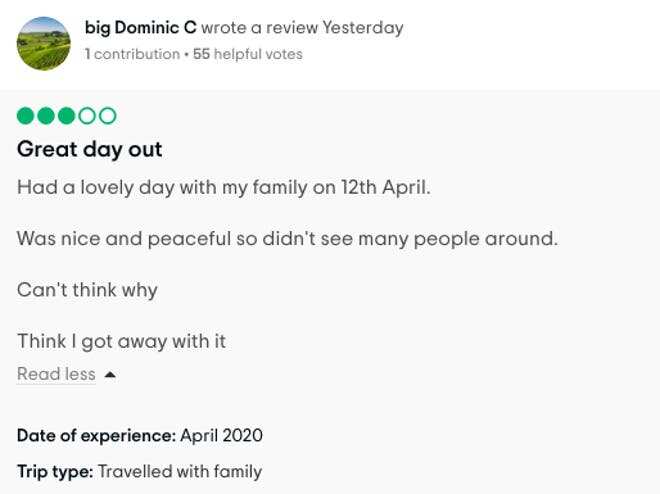
Task: Click the third filled rating bubble
Action: point(66,117)
